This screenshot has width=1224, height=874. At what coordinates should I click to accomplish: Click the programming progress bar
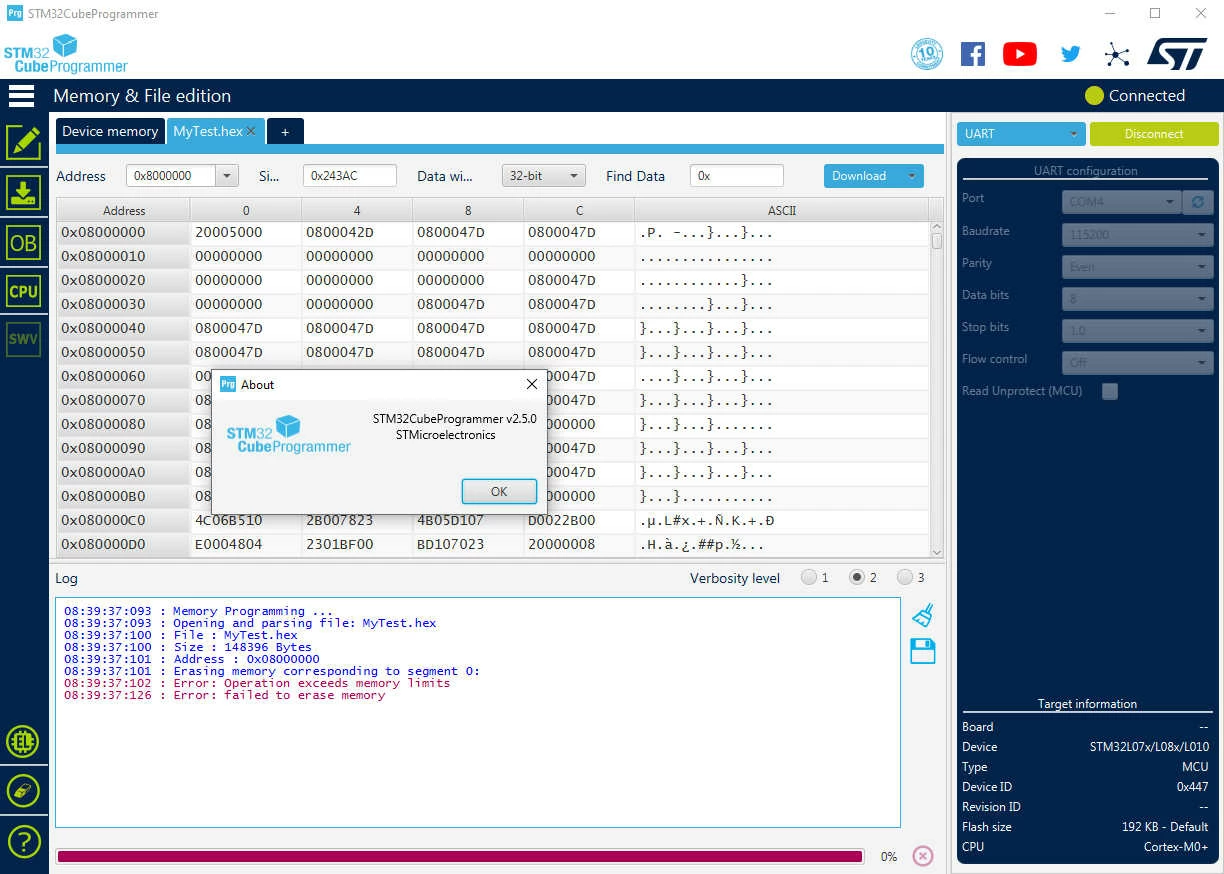click(460, 856)
